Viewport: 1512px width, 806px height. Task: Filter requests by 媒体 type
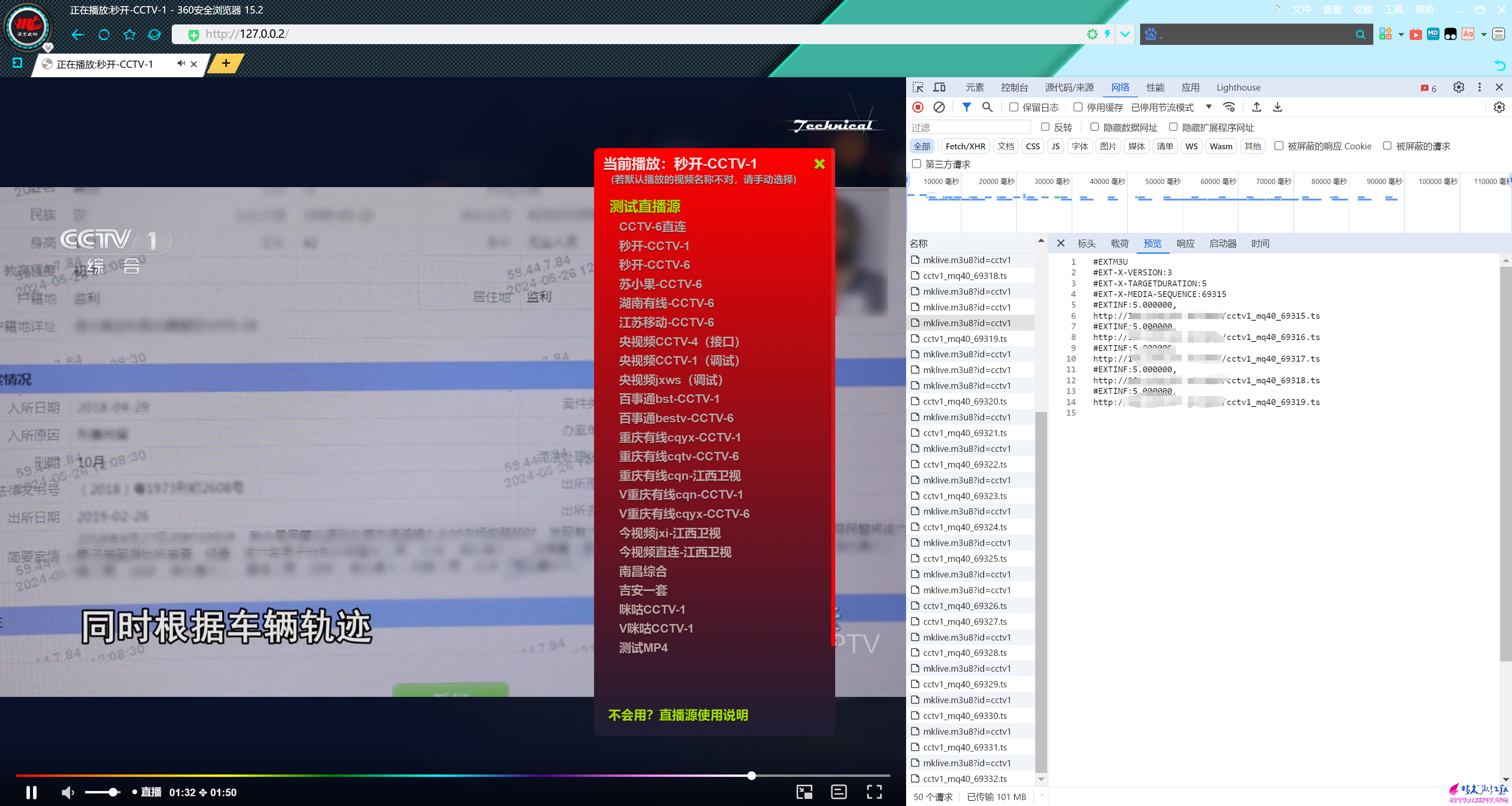[1136, 146]
